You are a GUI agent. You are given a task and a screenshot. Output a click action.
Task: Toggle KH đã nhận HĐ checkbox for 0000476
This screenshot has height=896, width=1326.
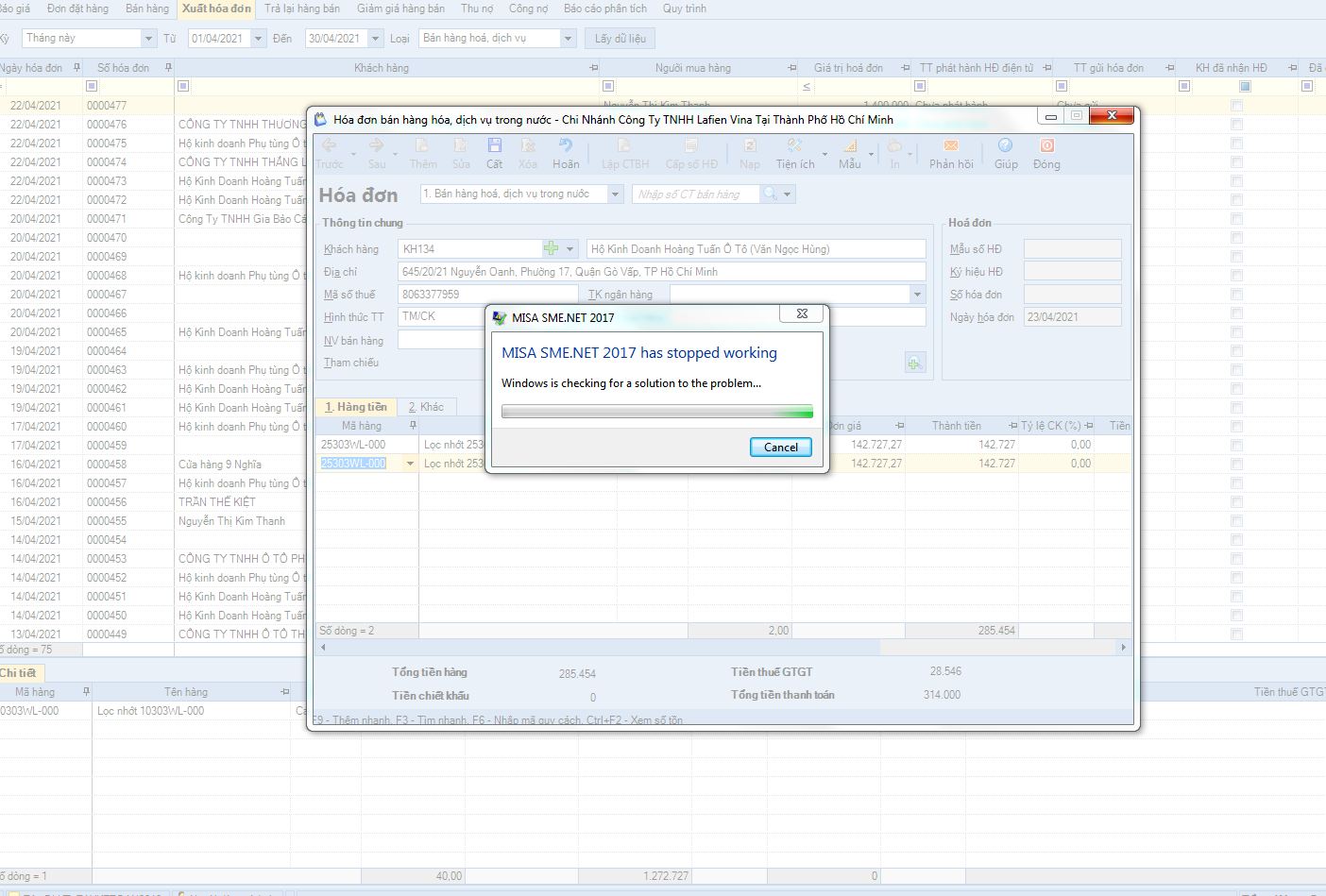point(1237,125)
